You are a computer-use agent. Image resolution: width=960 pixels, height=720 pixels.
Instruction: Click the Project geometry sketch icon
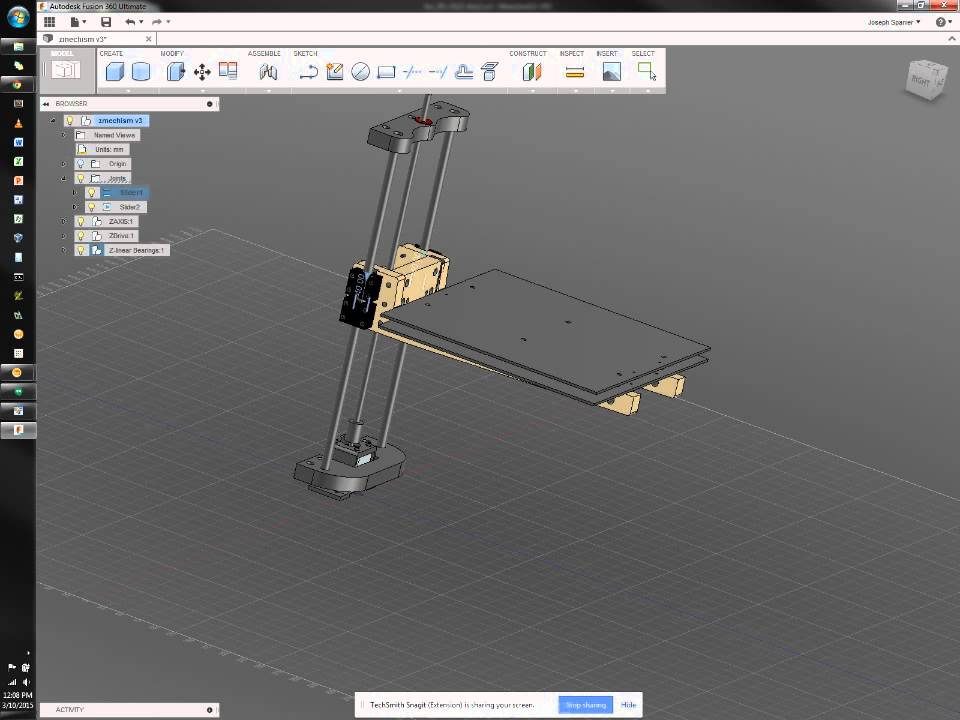click(x=489, y=72)
